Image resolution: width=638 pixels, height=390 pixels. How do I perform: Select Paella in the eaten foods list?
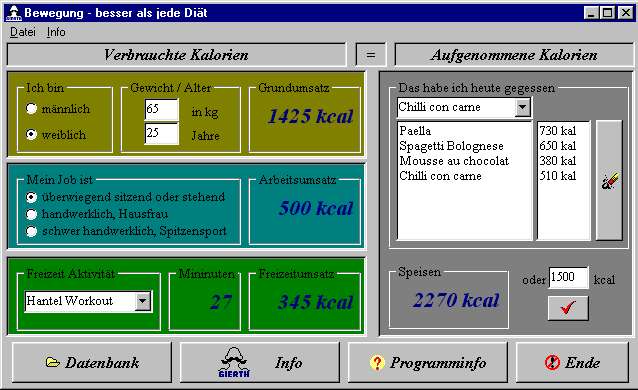tap(415, 131)
